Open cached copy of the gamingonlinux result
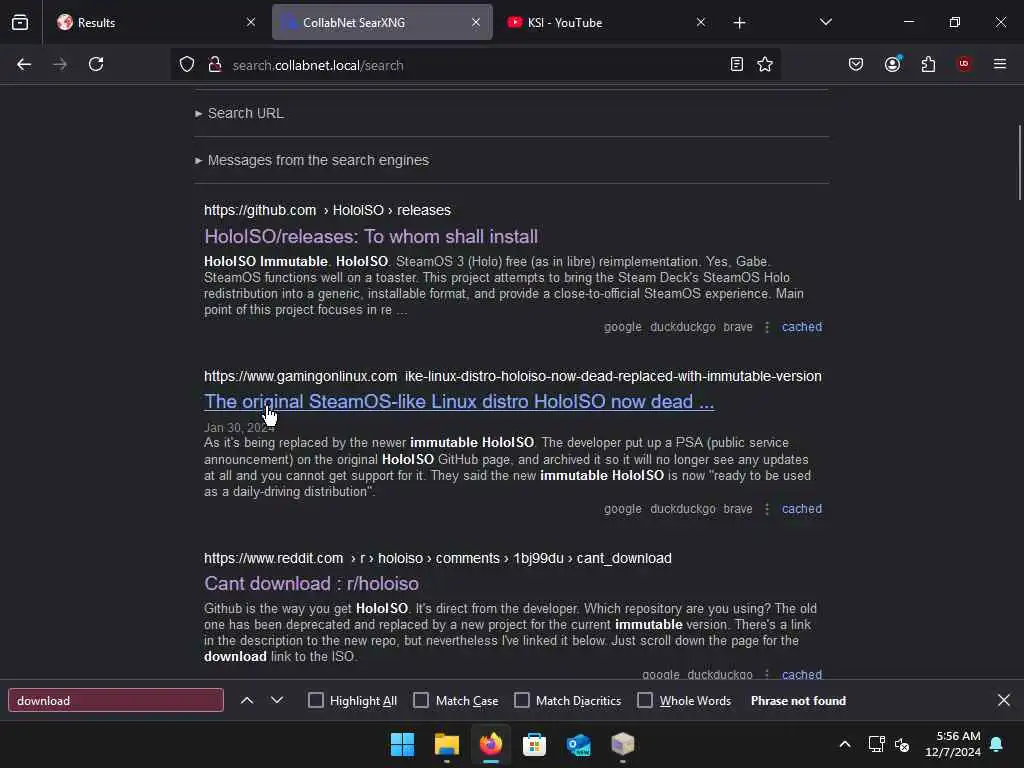Viewport: 1024px width, 768px height. 802,509
